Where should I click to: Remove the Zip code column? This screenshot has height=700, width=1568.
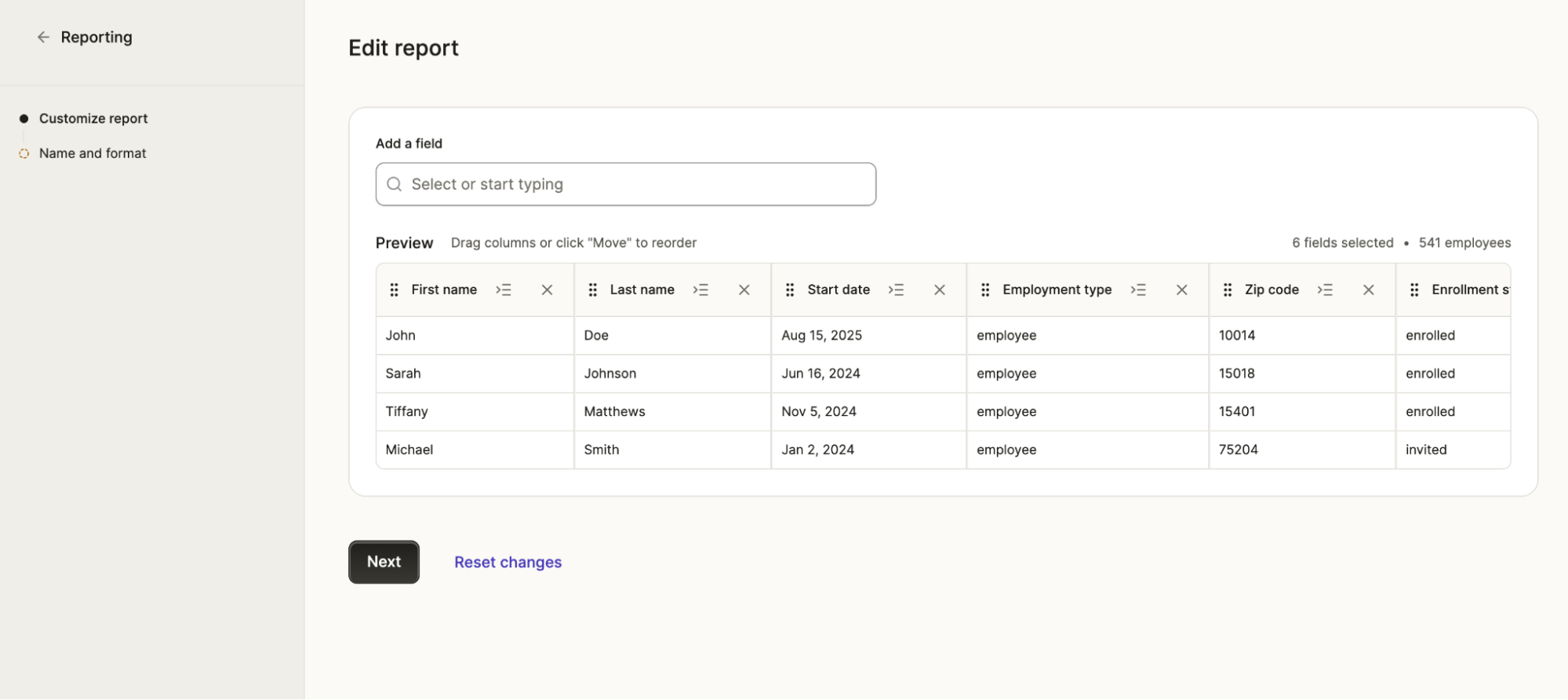[1369, 290]
